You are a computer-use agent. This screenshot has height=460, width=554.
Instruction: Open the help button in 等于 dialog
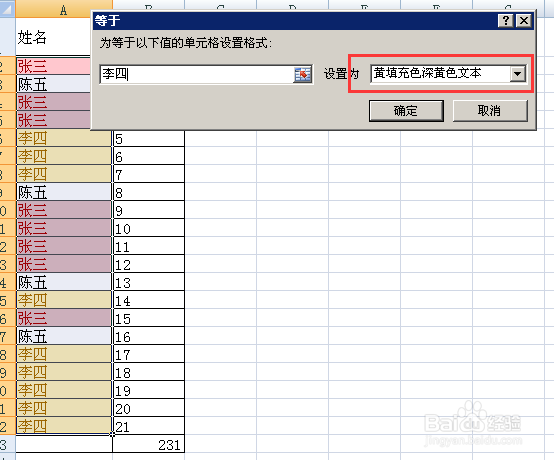[506, 20]
